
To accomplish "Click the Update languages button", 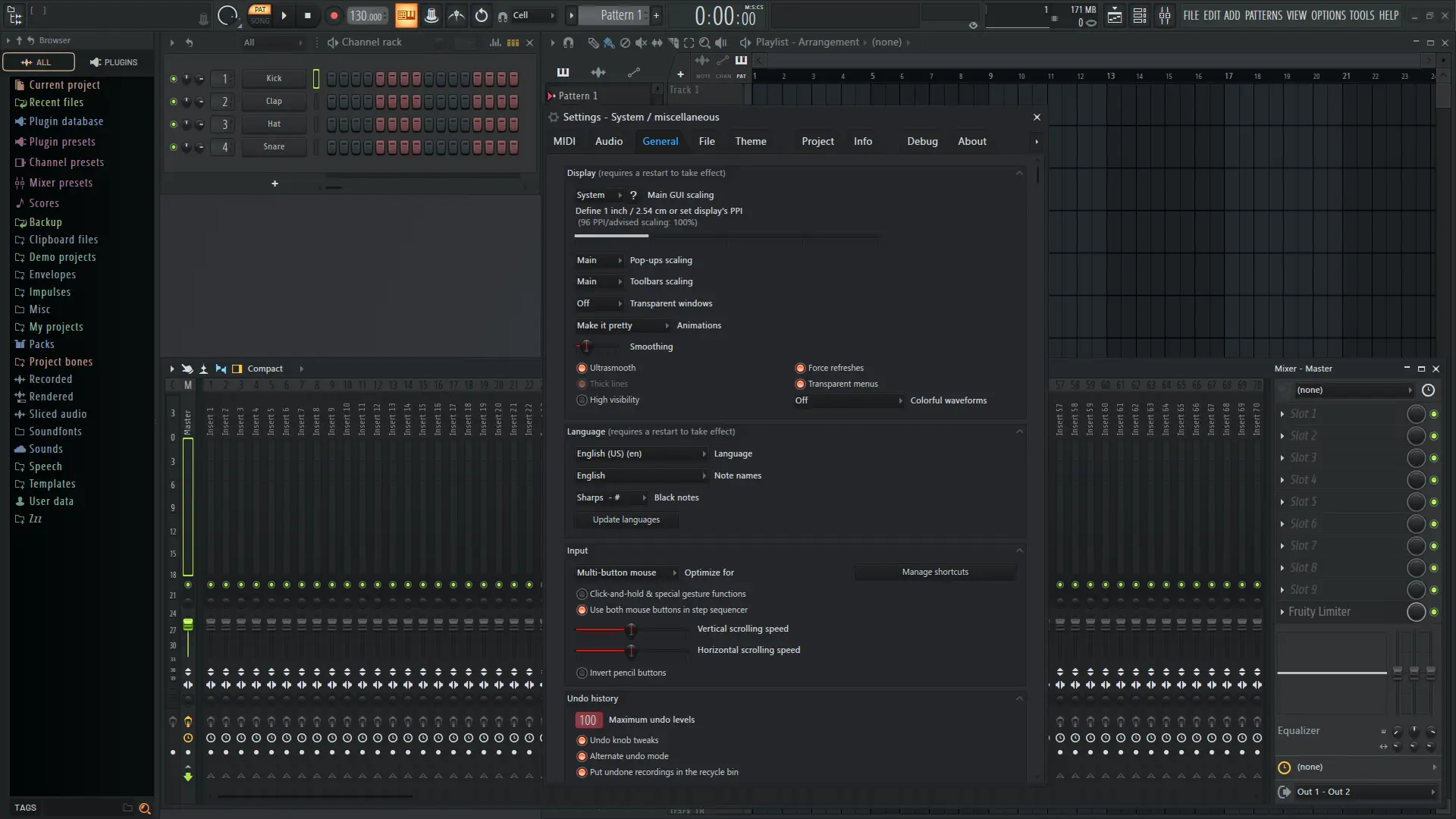I will coord(626,519).
